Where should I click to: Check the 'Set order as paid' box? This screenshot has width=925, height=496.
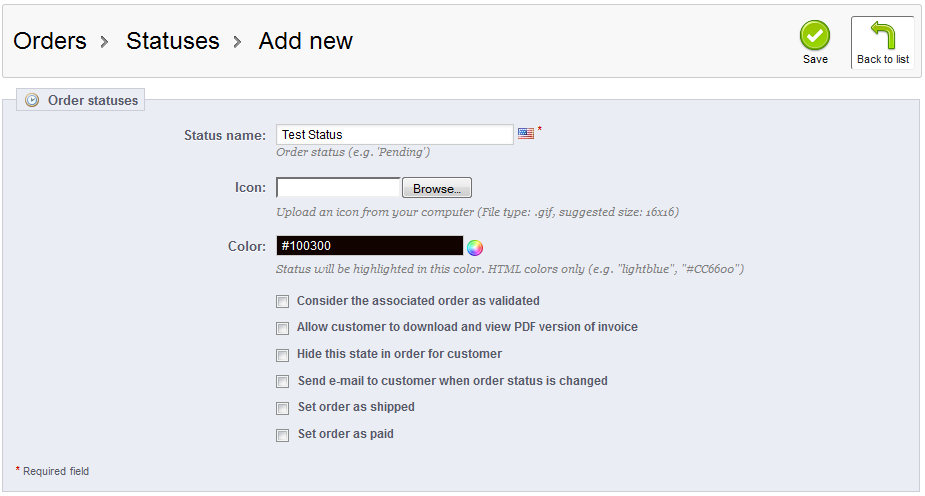coord(283,435)
